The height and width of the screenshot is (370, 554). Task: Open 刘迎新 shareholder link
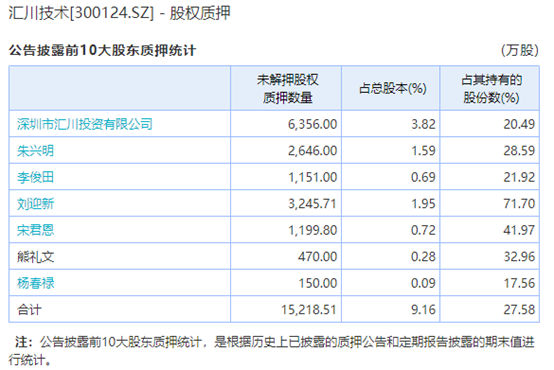(x=35, y=204)
